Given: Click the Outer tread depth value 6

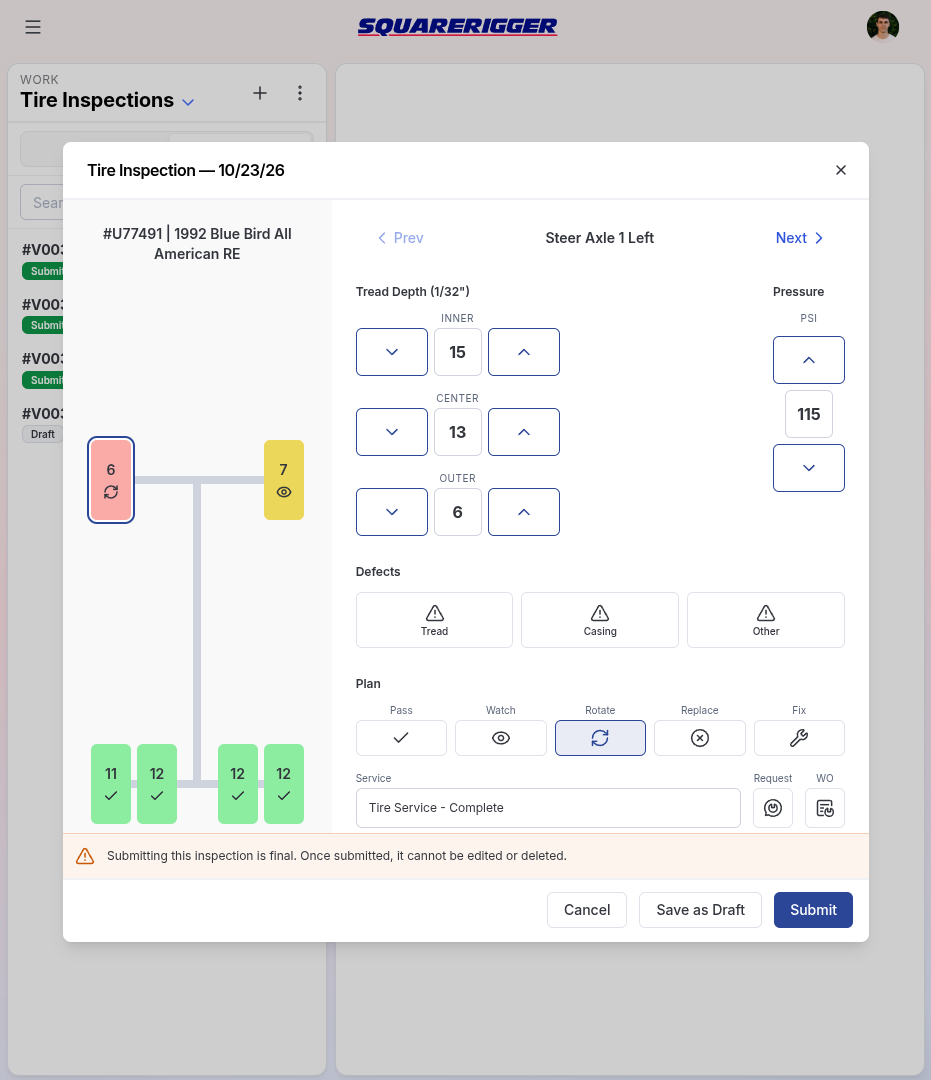Looking at the screenshot, I should [x=457, y=512].
